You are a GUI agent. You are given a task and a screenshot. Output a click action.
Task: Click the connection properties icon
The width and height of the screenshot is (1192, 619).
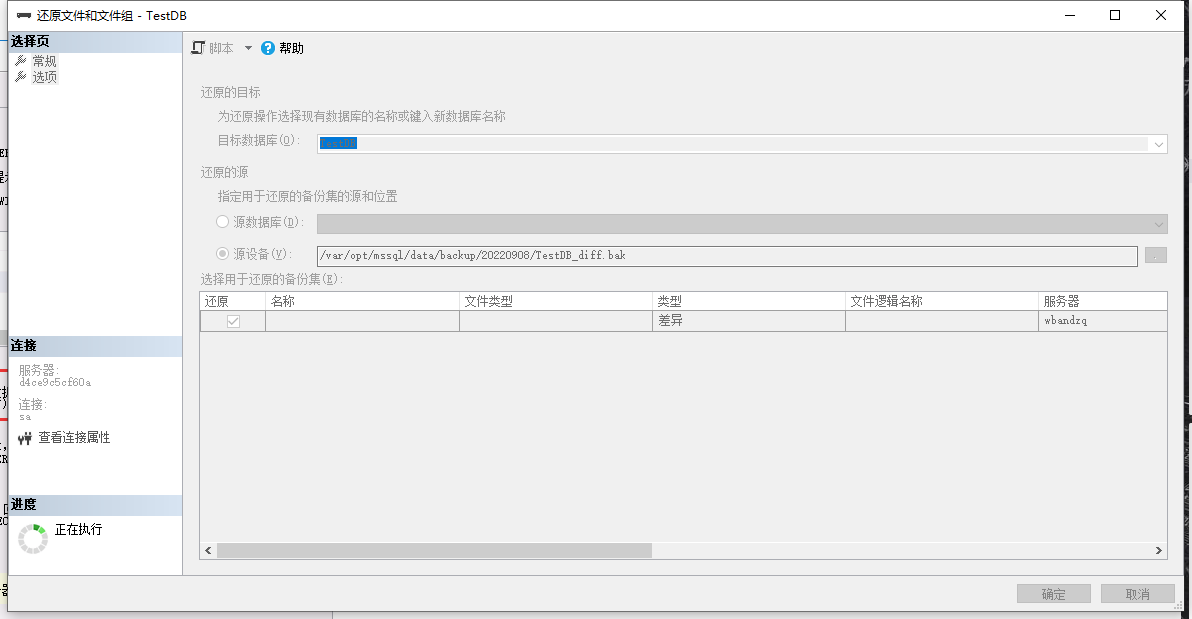(24, 438)
